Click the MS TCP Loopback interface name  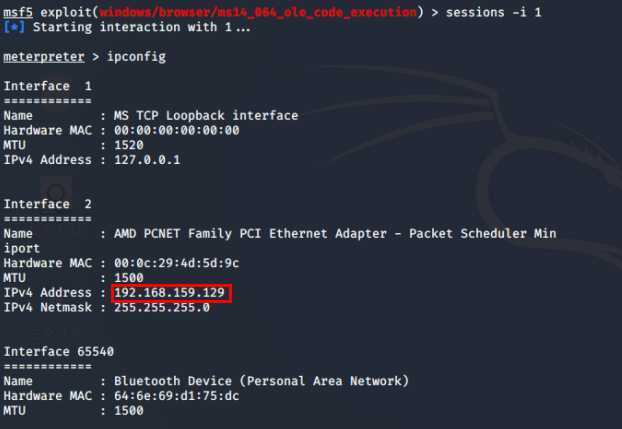(x=205, y=115)
